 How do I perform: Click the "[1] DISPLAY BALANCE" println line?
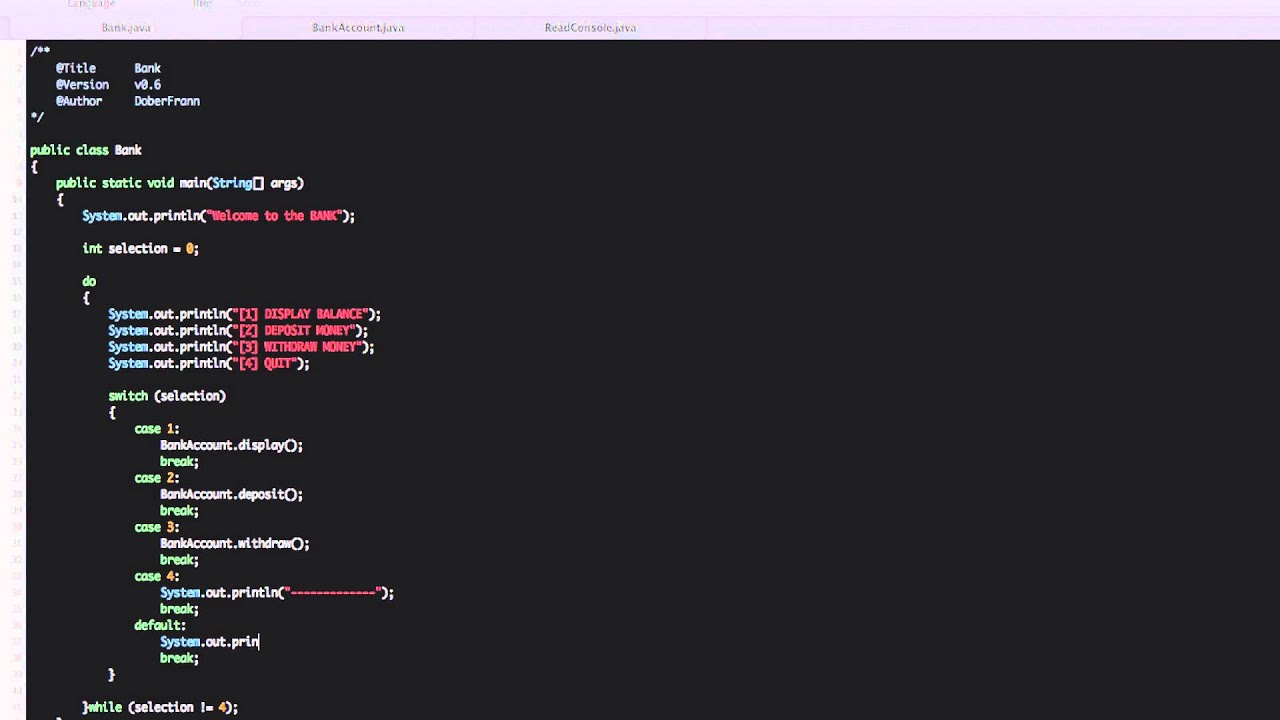tap(245, 314)
